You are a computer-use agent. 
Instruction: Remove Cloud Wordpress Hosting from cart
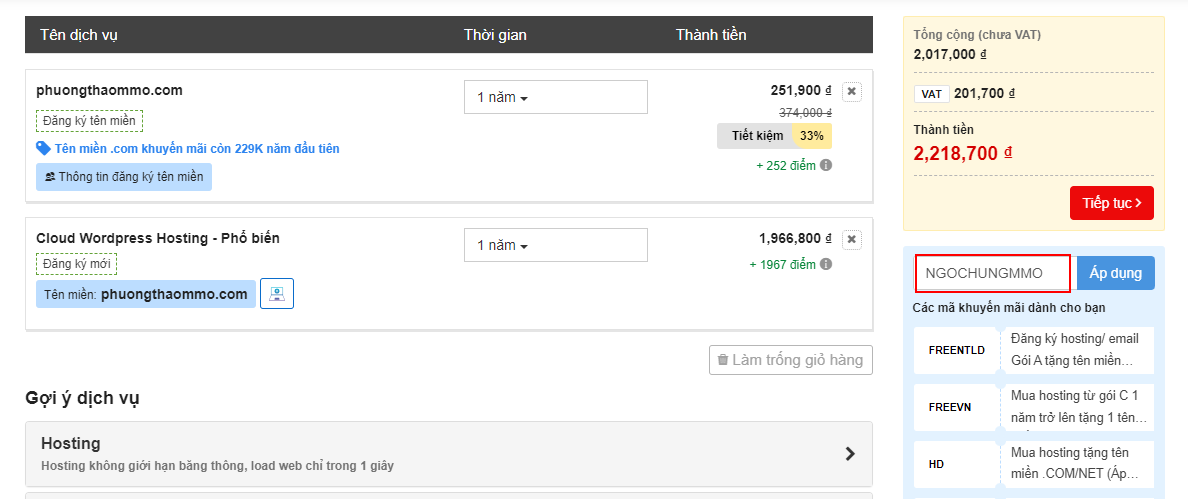[851, 240]
